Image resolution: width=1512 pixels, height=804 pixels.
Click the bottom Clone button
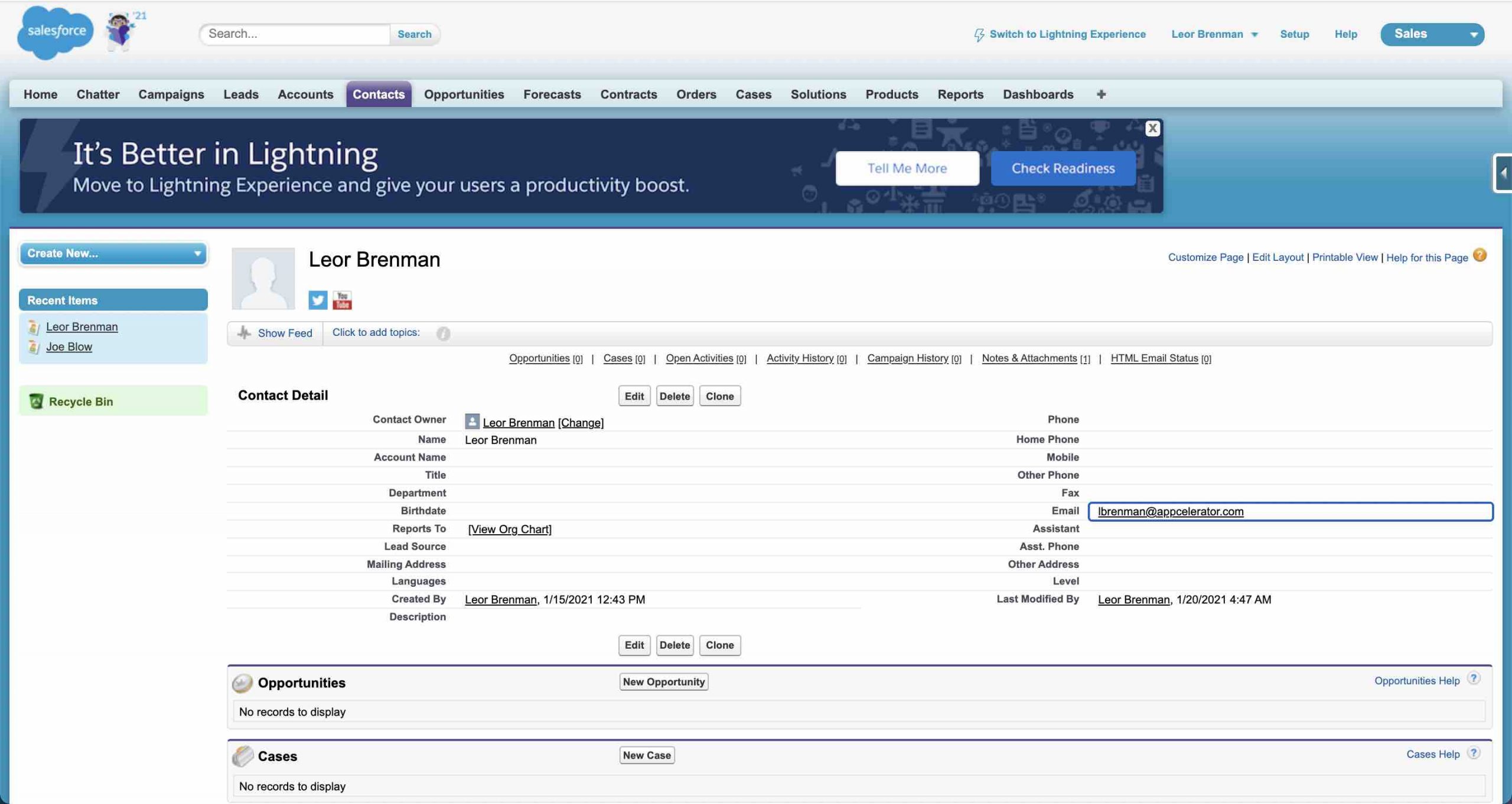click(x=719, y=645)
